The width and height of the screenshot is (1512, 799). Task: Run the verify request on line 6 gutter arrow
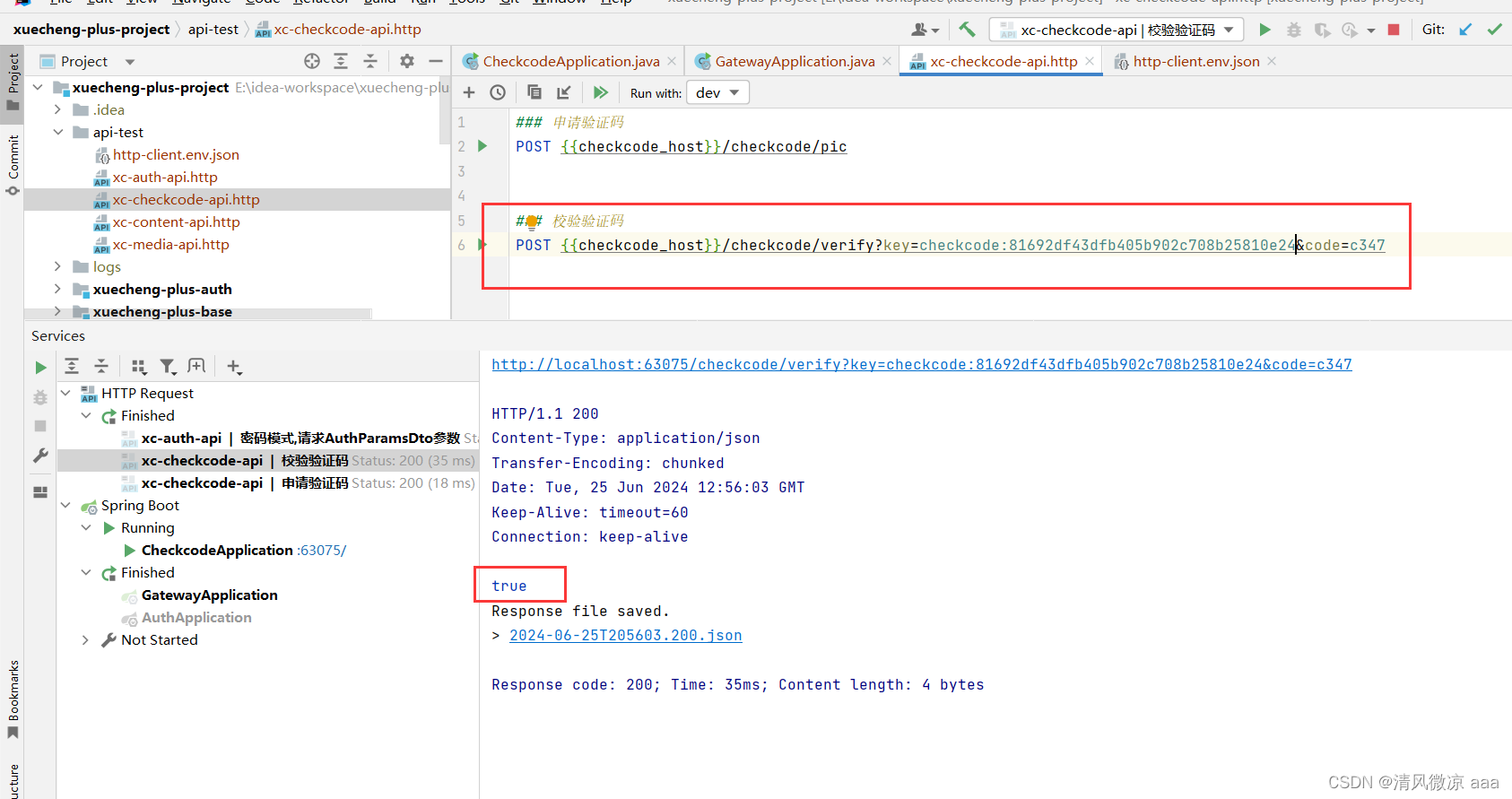point(482,245)
